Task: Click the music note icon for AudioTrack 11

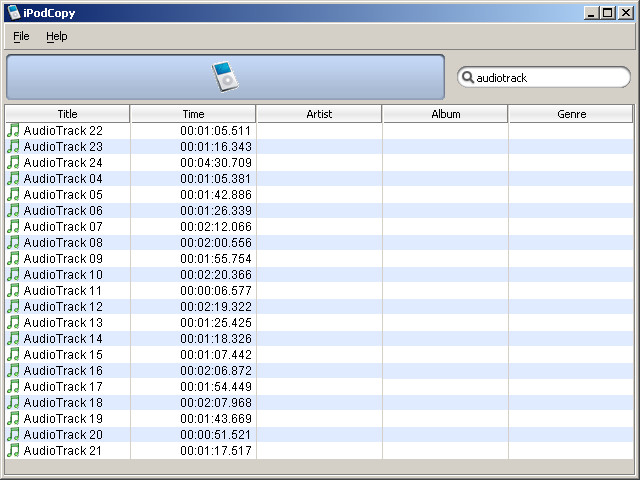Action: [x=13, y=291]
